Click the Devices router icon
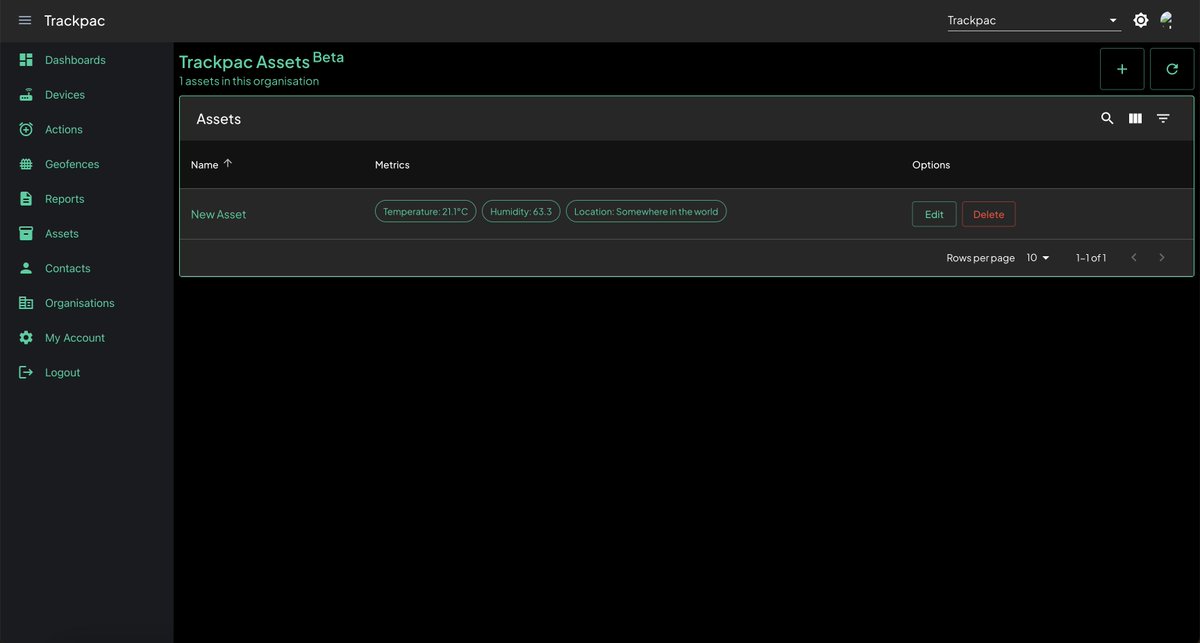This screenshot has height=643, width=1200. [x=26, y=95]
